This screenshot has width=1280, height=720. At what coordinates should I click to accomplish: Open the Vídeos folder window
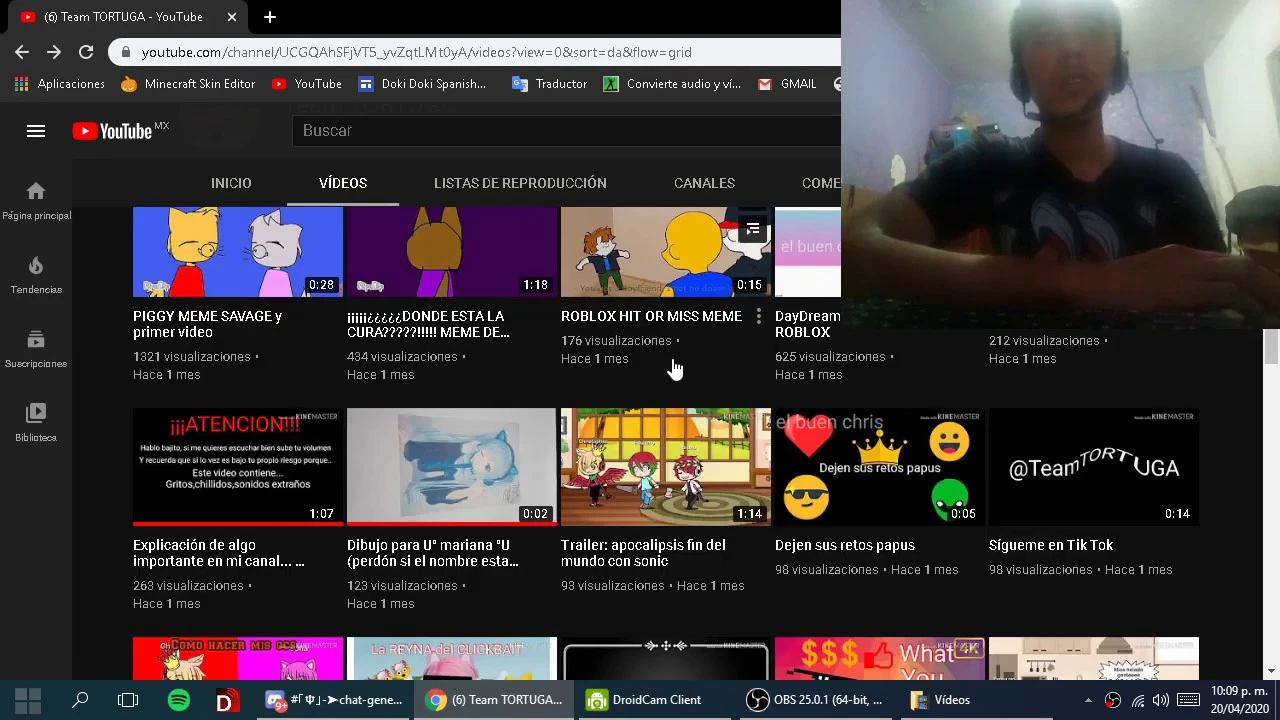click(x=940, y=700)
